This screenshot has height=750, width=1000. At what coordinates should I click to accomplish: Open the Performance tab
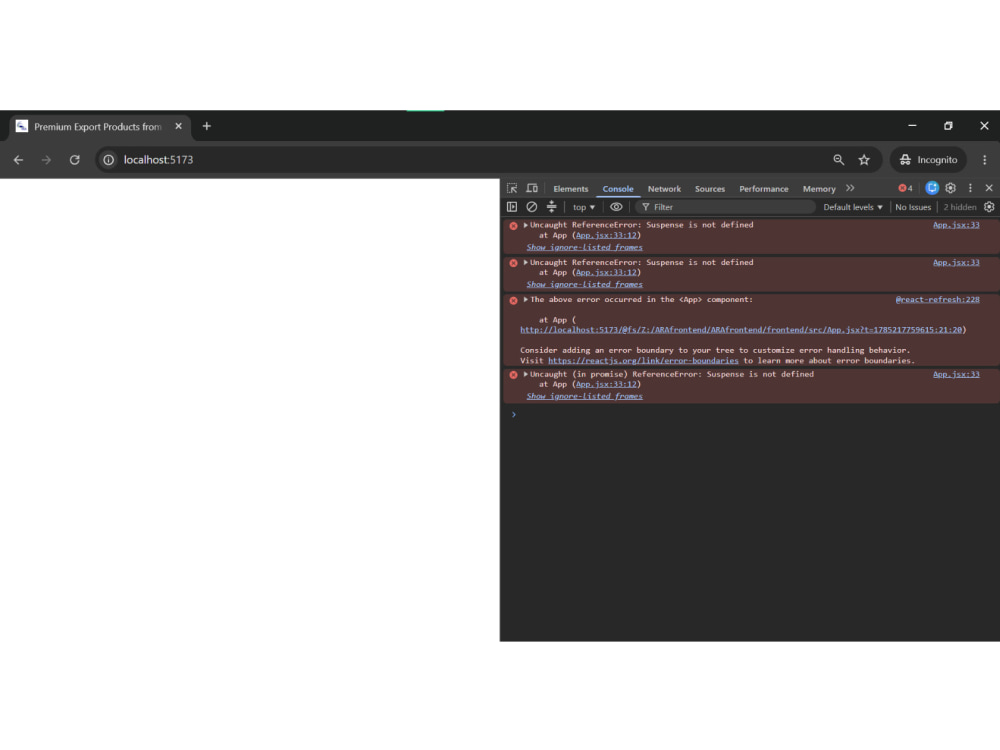click(763, 189)
